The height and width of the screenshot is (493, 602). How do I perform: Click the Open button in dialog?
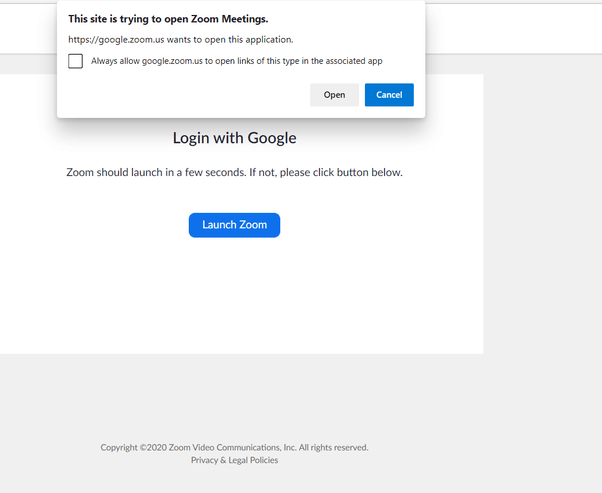[334, 95]
